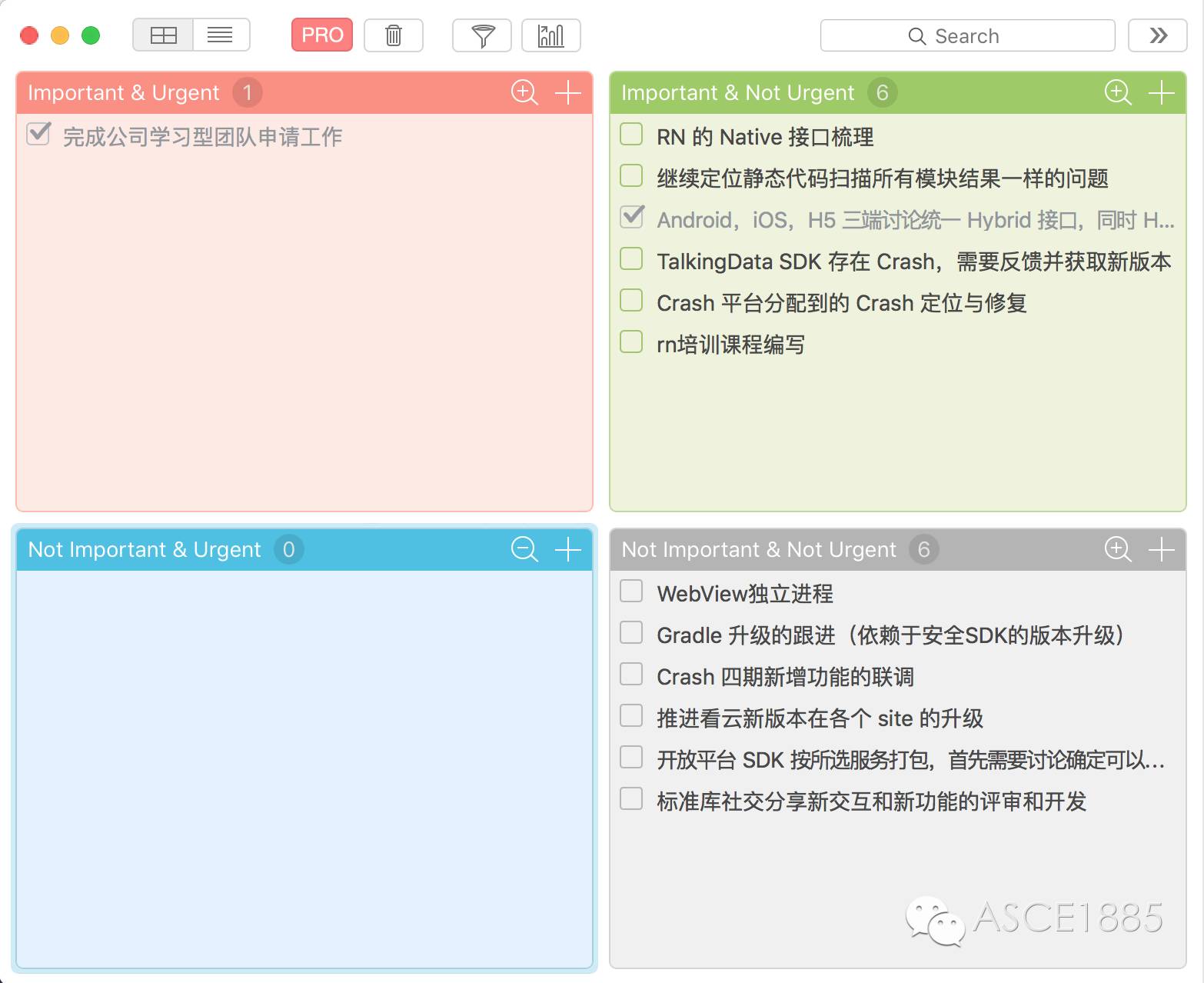Select task 推进看云新版本在各个 site 的升级
The image size is (1204, 983).
pyautogui.click(x=820, y=718)
